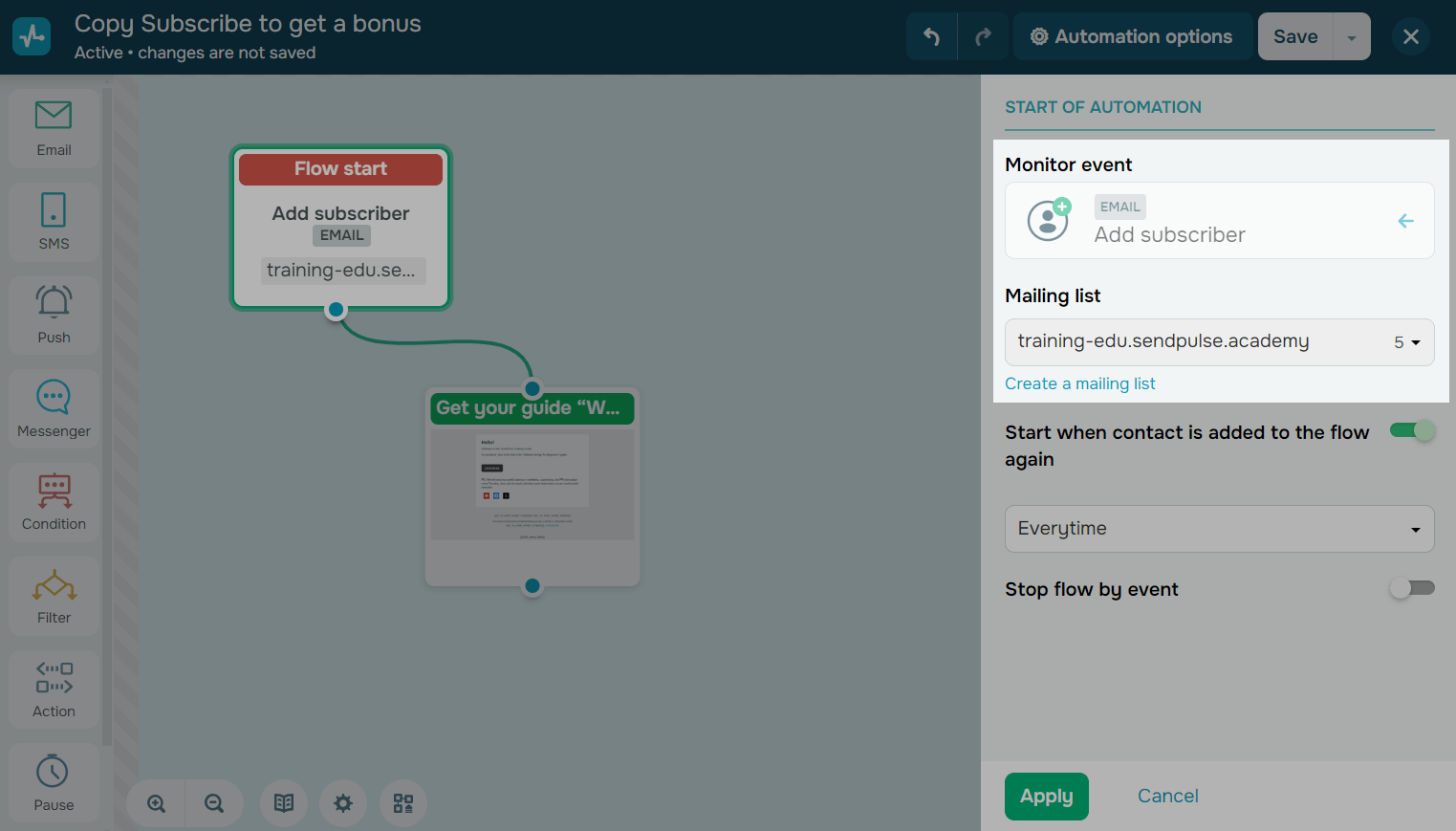Close the automation editor
Image resolution: width=1456 pixels, height=831 pixels.
pos(1411,36)
